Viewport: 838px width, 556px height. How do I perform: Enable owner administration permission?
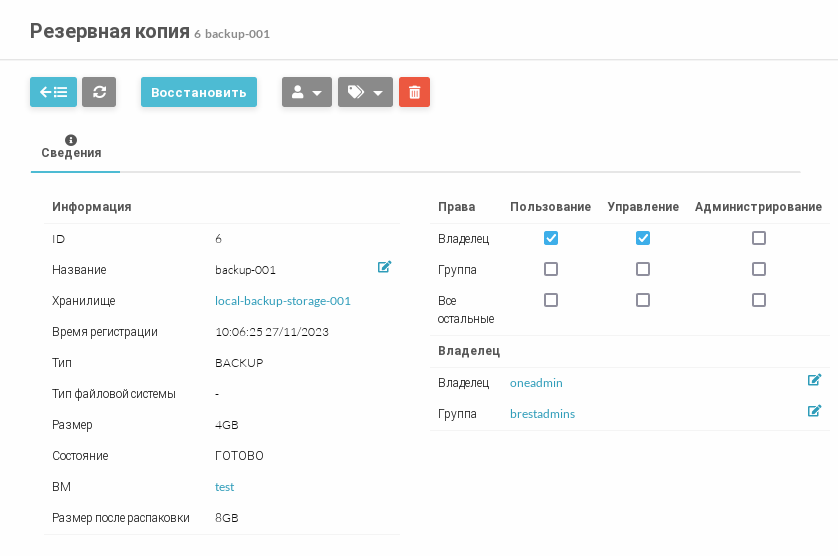[759, 238]
